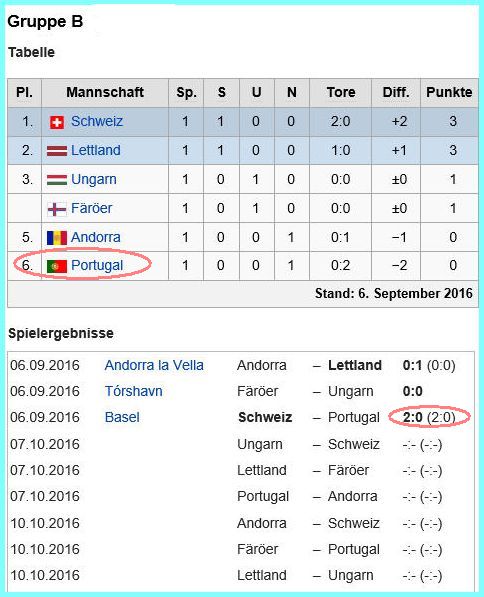Click the Mannschaft column header
484x597 pixels.
tap(105, 93)
